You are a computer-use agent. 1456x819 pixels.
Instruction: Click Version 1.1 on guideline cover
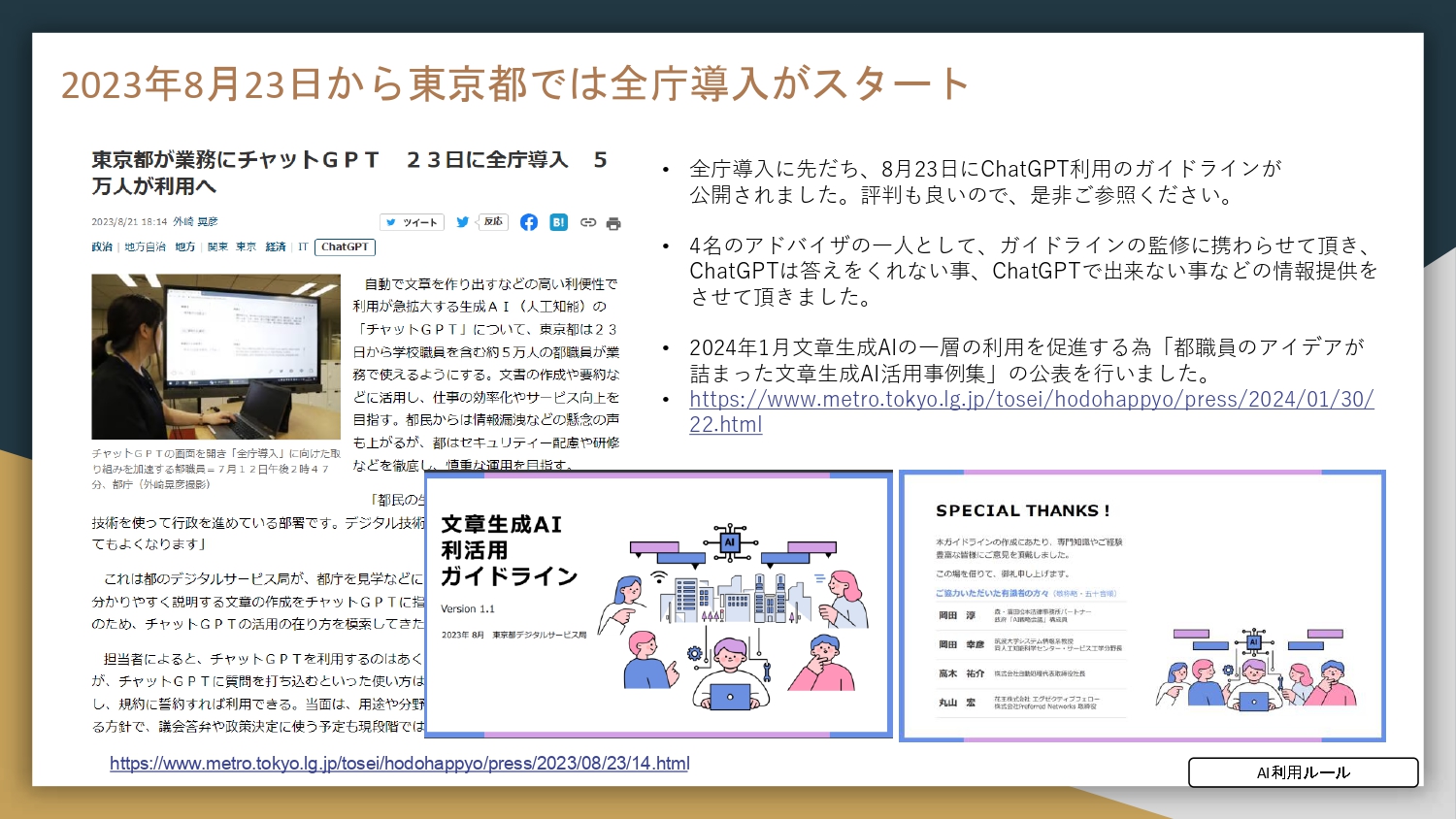coord(468,609)
